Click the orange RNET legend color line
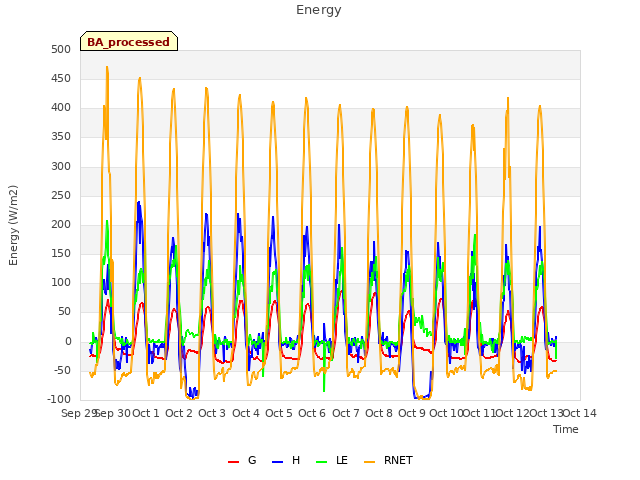This screenshot has width=640, height=480. pyautogui.click(x=369, y=462)
